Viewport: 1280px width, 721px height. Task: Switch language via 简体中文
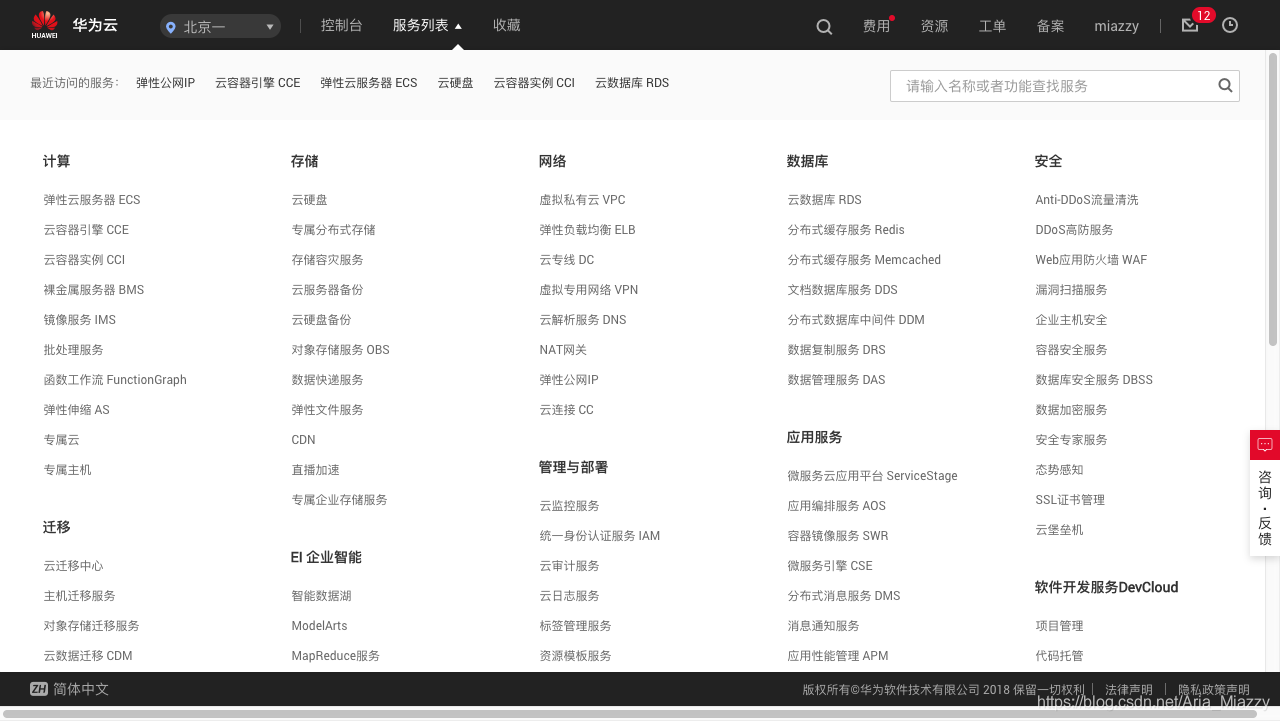coord(81,689)
